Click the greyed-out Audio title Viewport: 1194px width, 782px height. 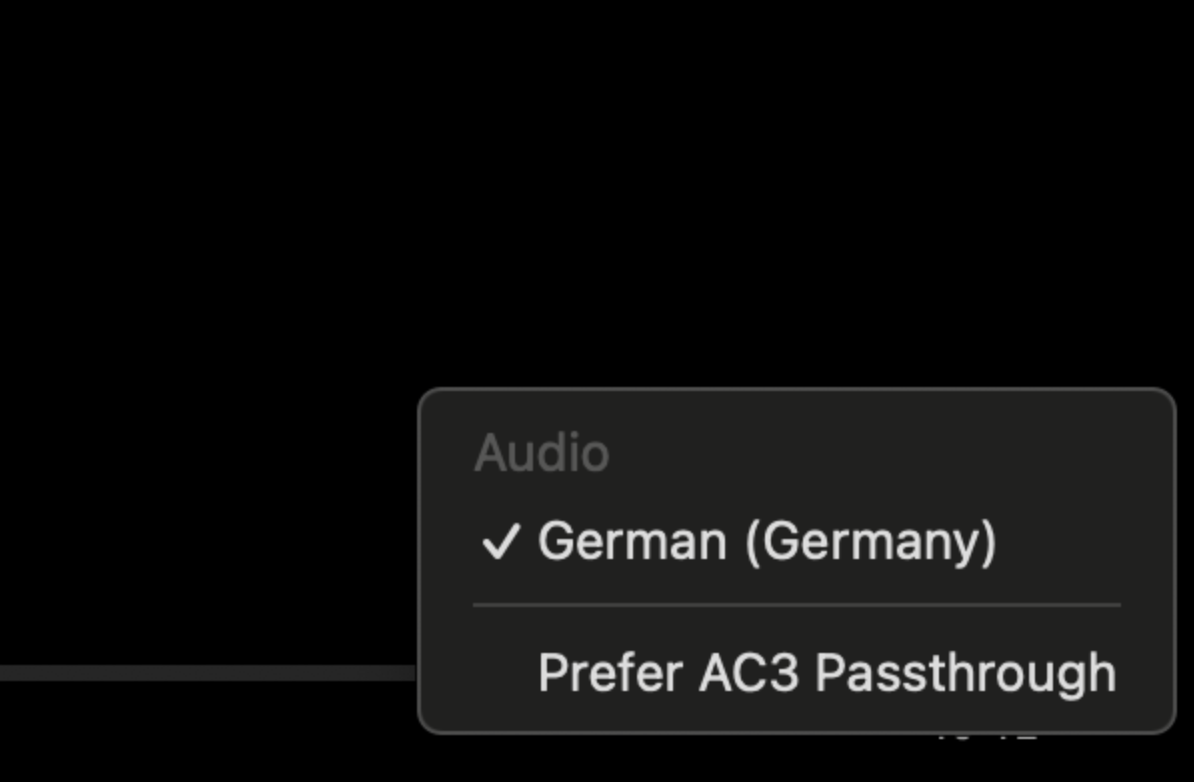click(541, 454)
